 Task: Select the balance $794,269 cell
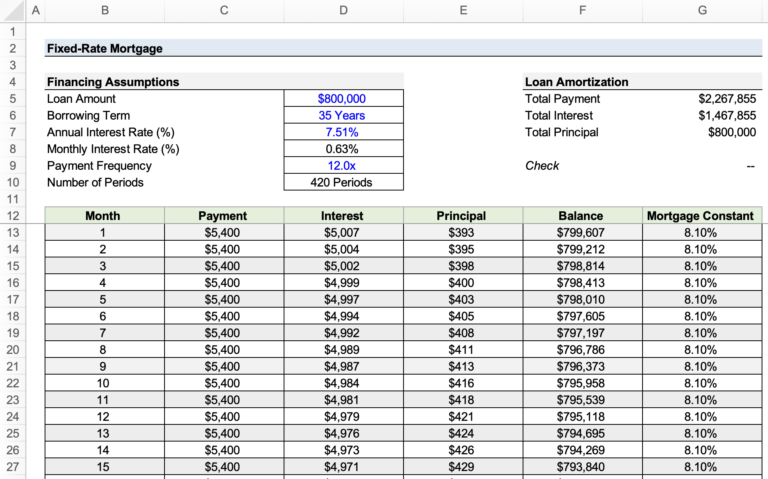point(582,450)
